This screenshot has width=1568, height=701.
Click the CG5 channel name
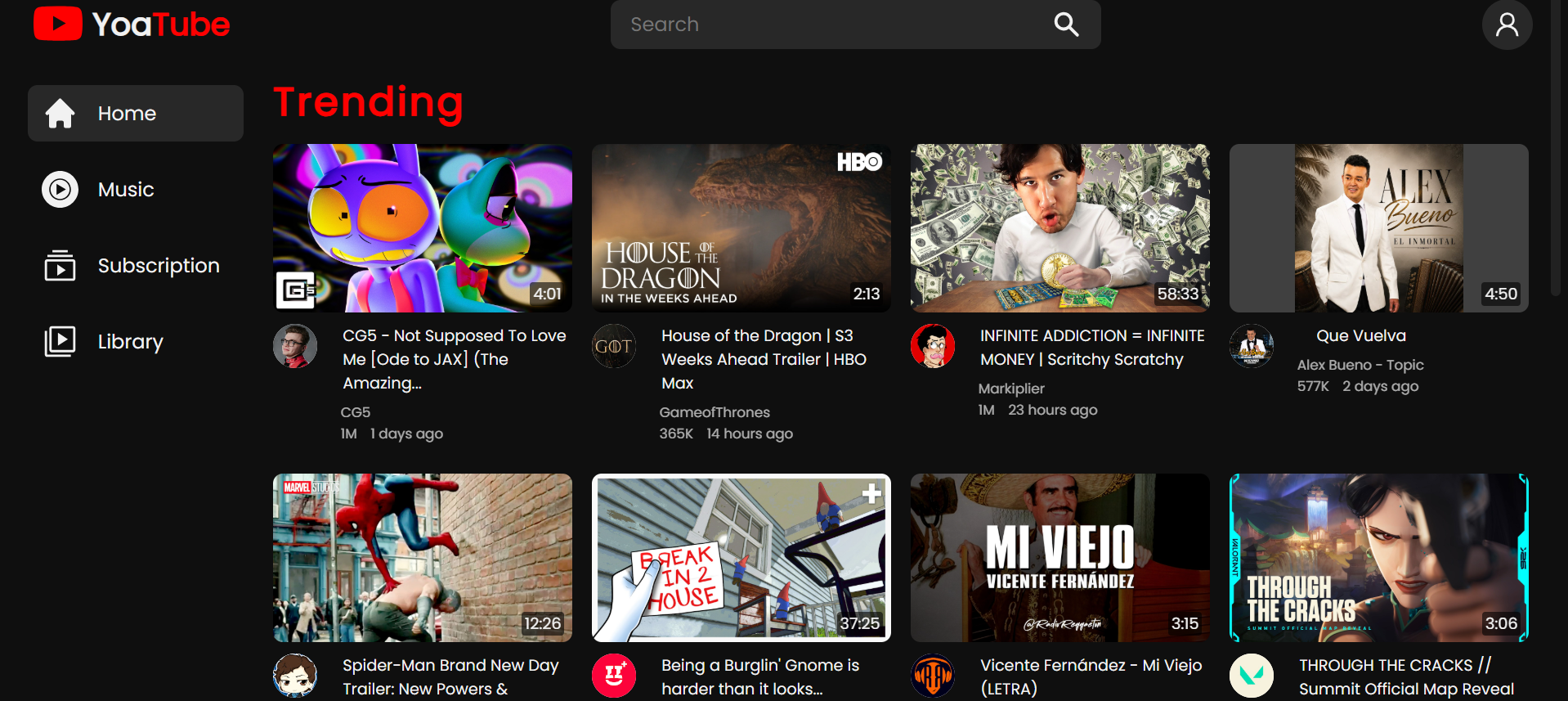coord(356,412)
